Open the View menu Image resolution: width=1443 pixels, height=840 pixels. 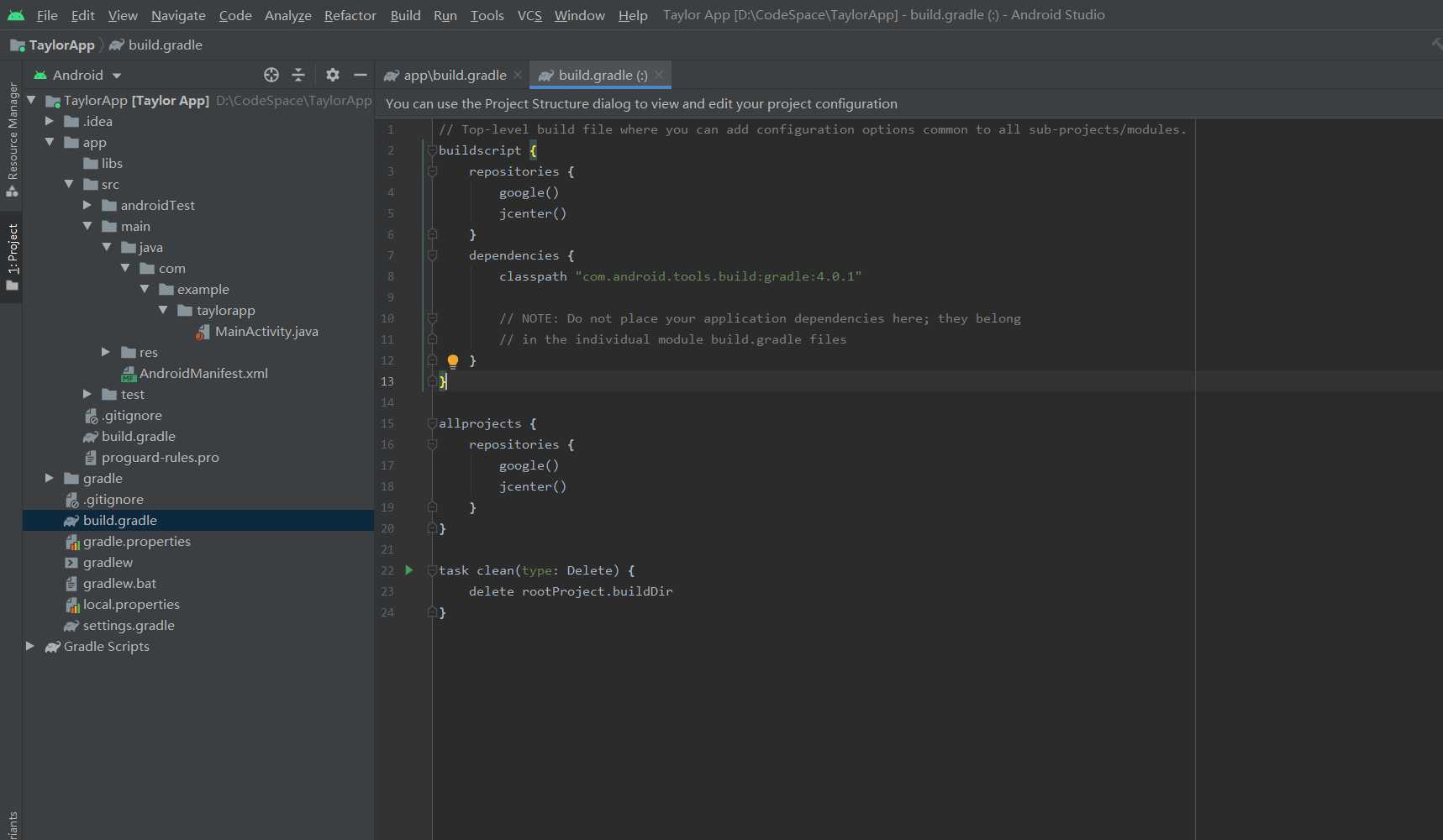pyautogui.click(x=123, y=15)
